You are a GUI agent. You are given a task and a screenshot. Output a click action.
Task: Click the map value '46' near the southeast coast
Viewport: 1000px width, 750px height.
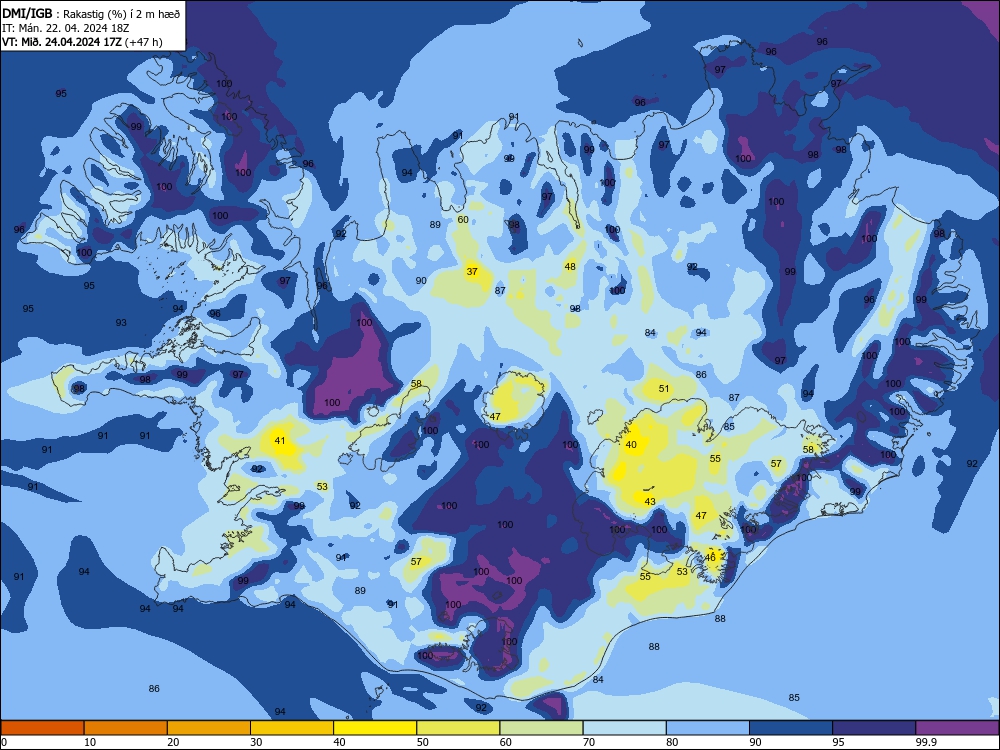(710, 557)
